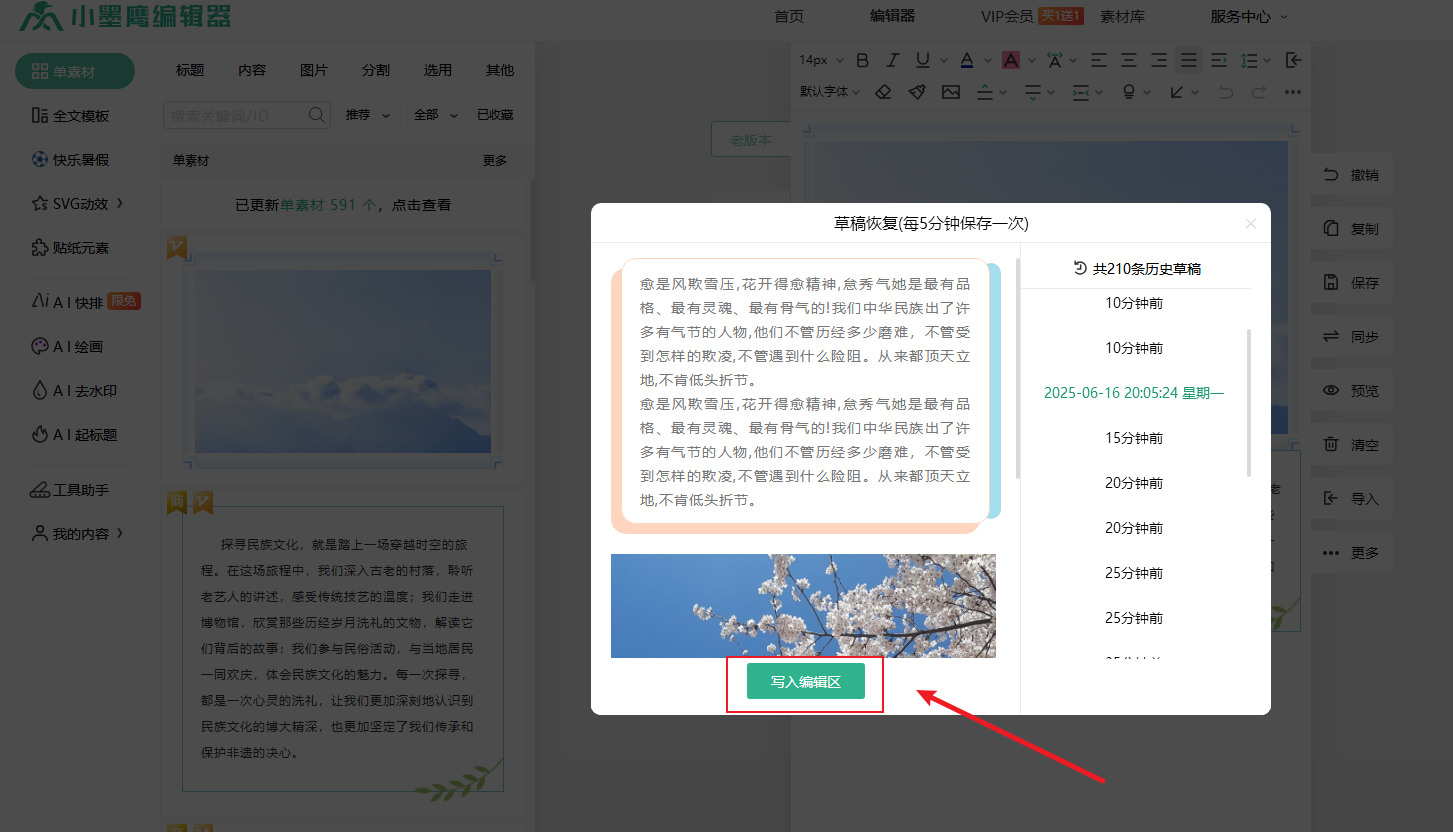Open the underline style dropdown arrow
The image size is (1453, 832).
[x=944, y=60]
